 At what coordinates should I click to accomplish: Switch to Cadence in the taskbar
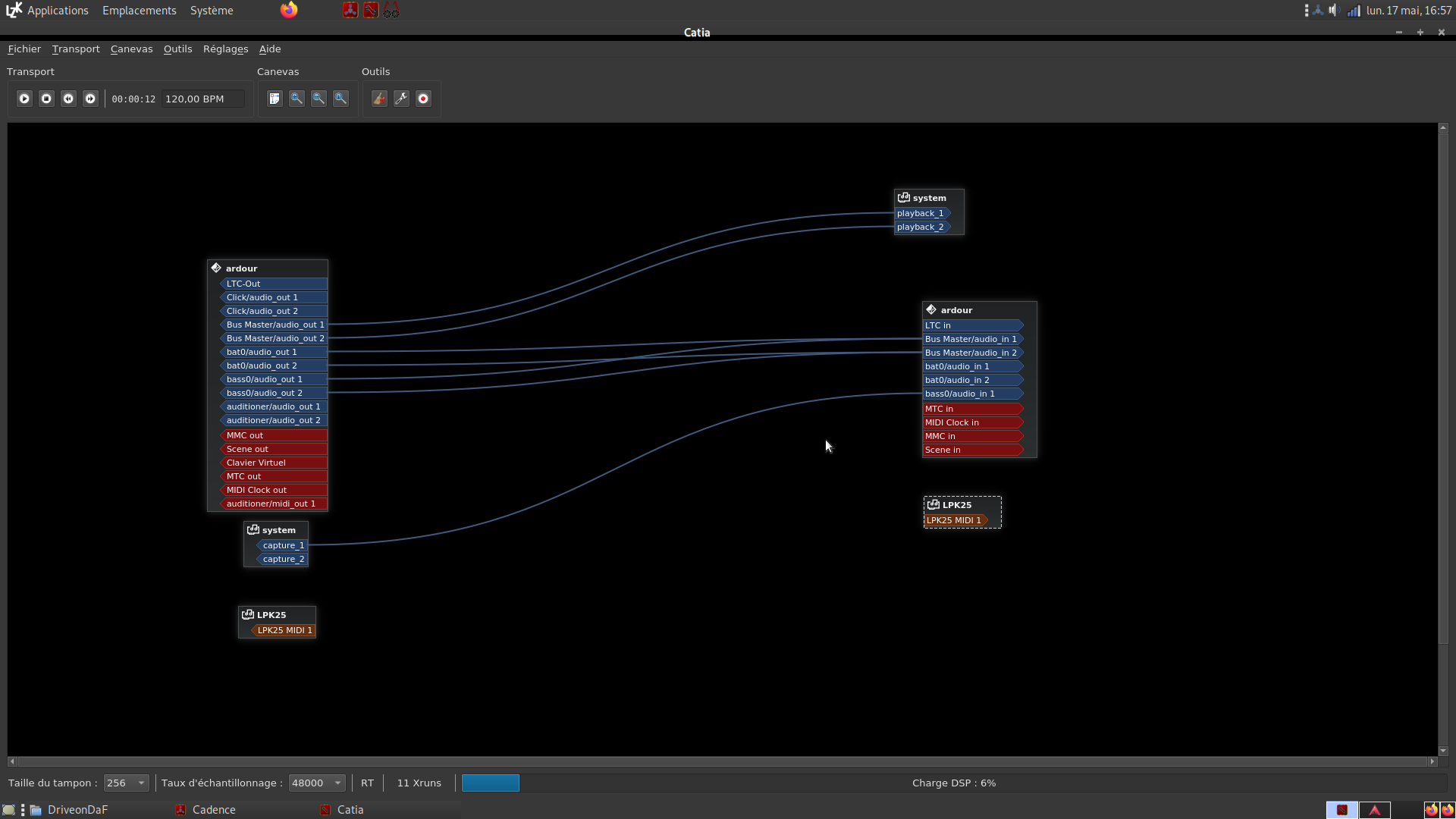coord(213,810)
